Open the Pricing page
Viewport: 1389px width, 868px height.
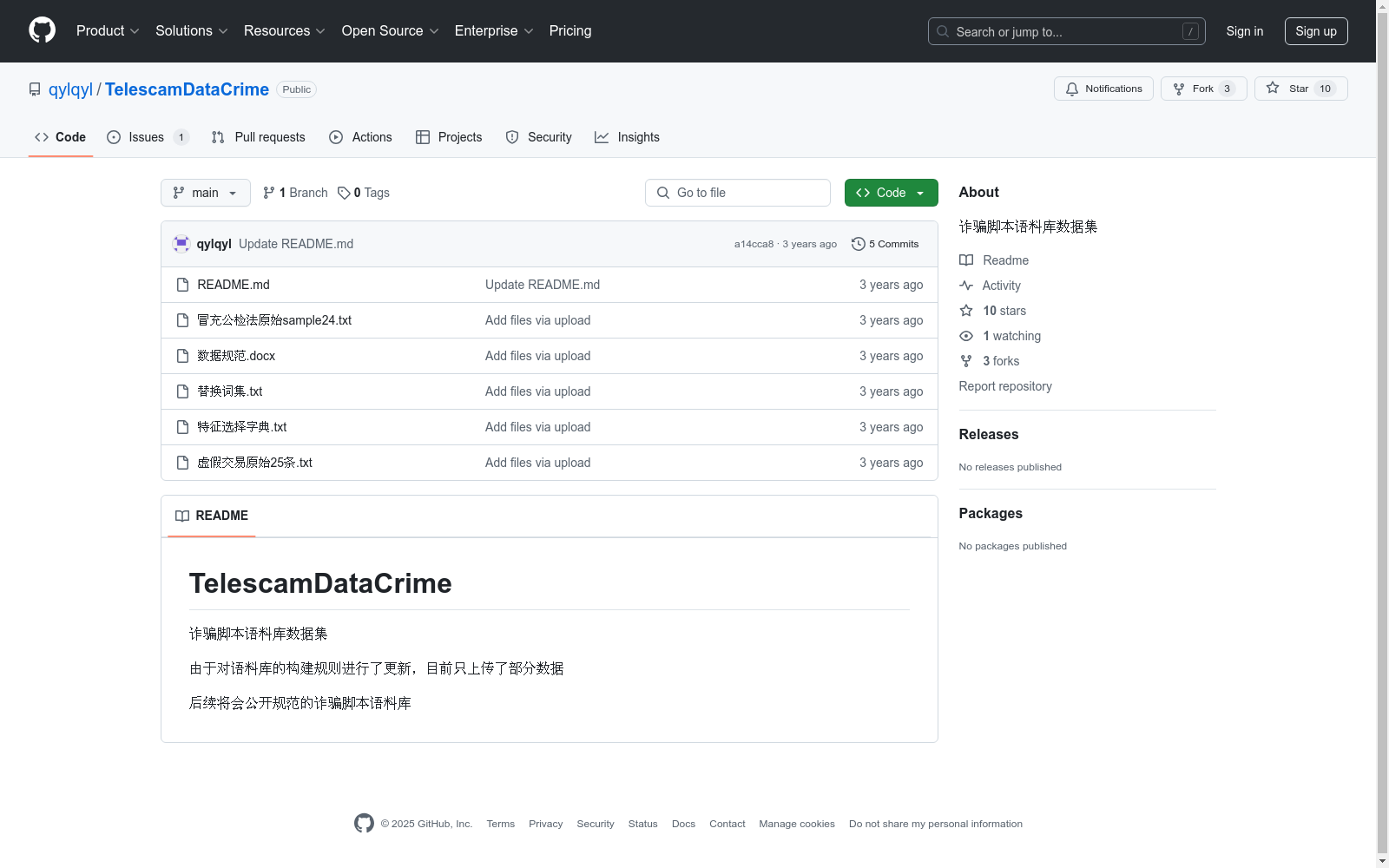click(x=570, y=30)
